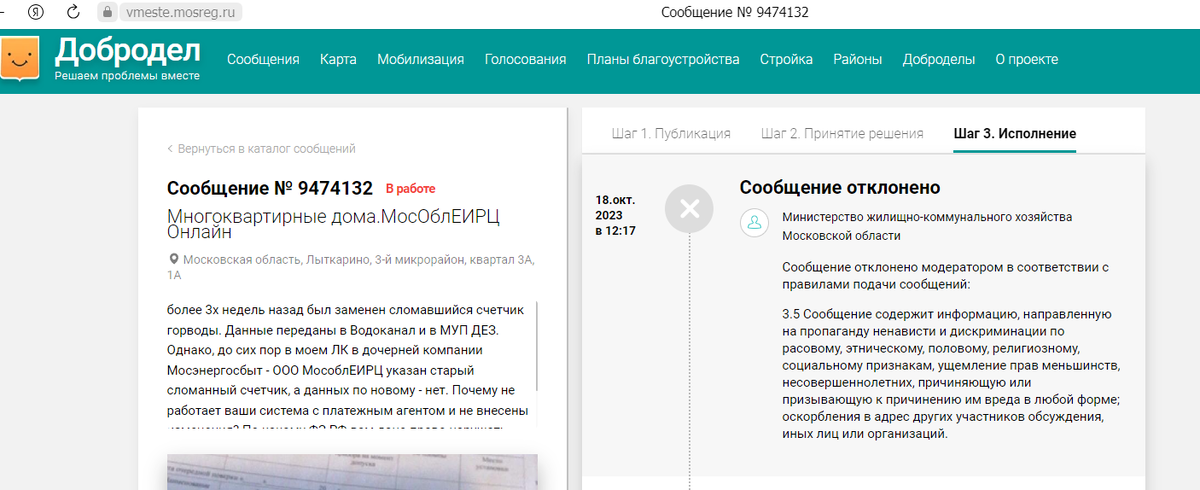
Task: Open the О проекте menu item
Action: point(1027,59)
